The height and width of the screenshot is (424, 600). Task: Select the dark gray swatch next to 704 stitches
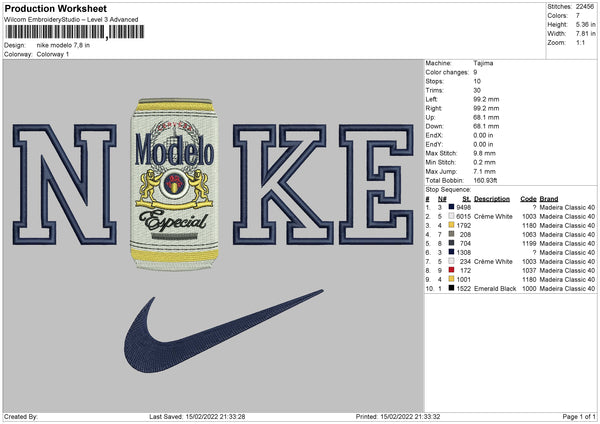[451, 243]
